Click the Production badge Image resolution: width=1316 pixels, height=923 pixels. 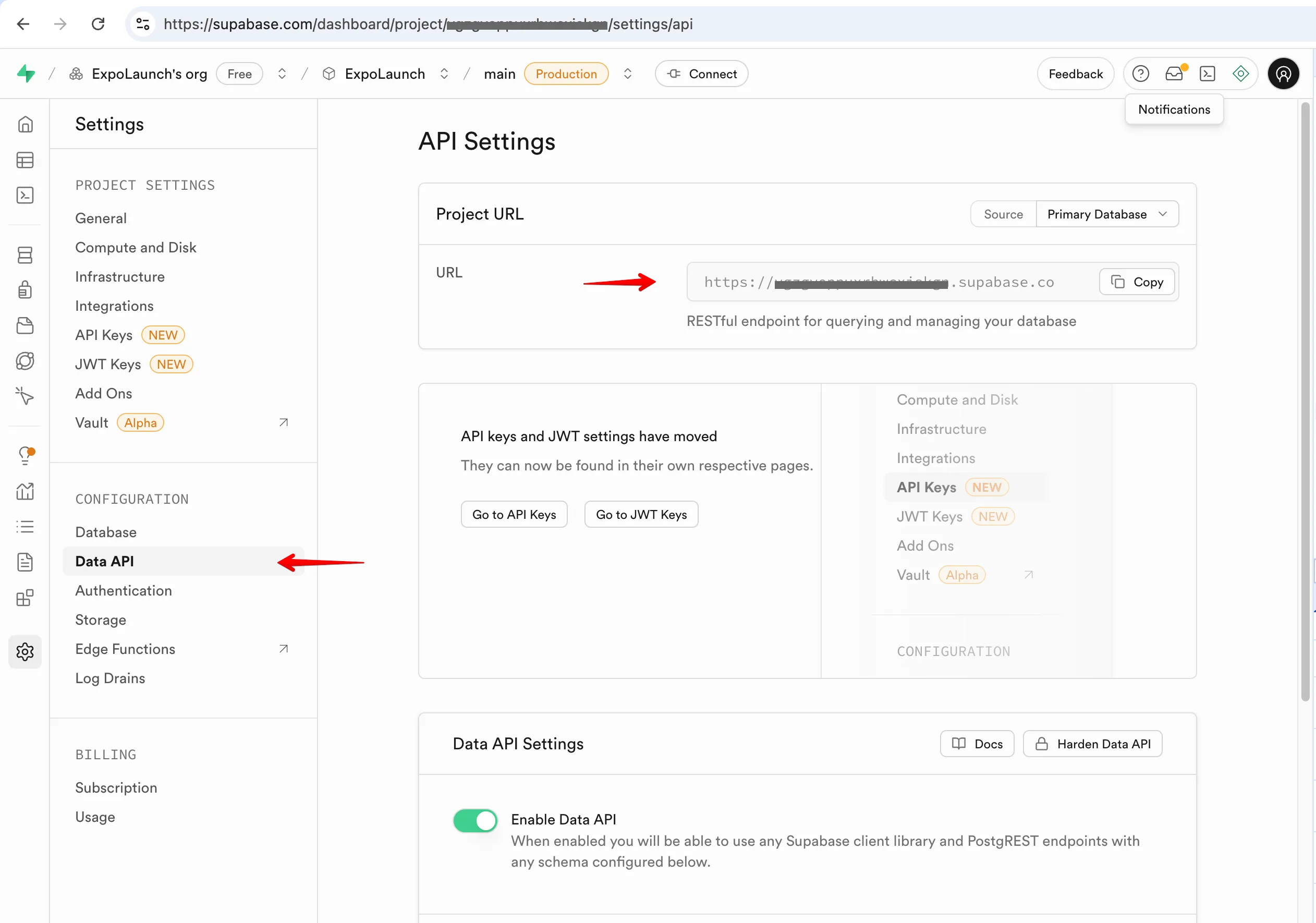566,74
